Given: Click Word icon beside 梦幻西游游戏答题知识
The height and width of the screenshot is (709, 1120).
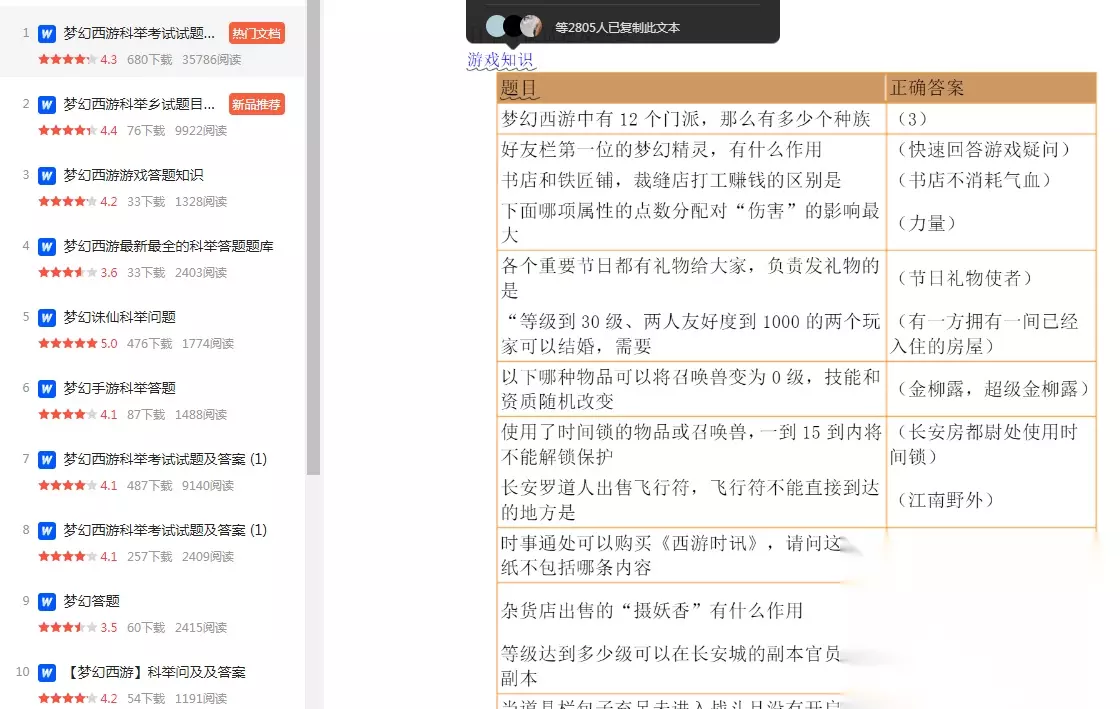Looking at the screenshot, I should tap(47, 176).
